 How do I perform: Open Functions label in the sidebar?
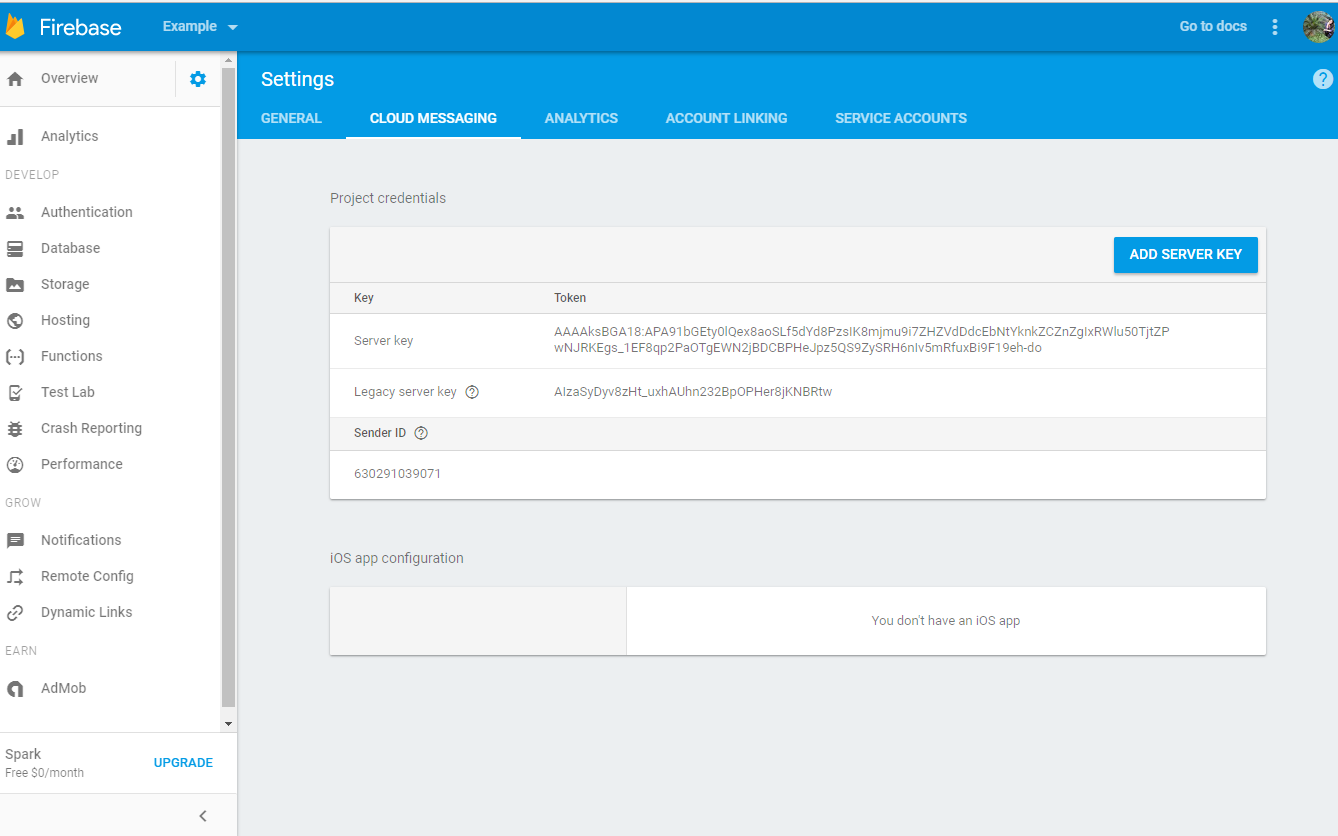(x=71, y=356)
